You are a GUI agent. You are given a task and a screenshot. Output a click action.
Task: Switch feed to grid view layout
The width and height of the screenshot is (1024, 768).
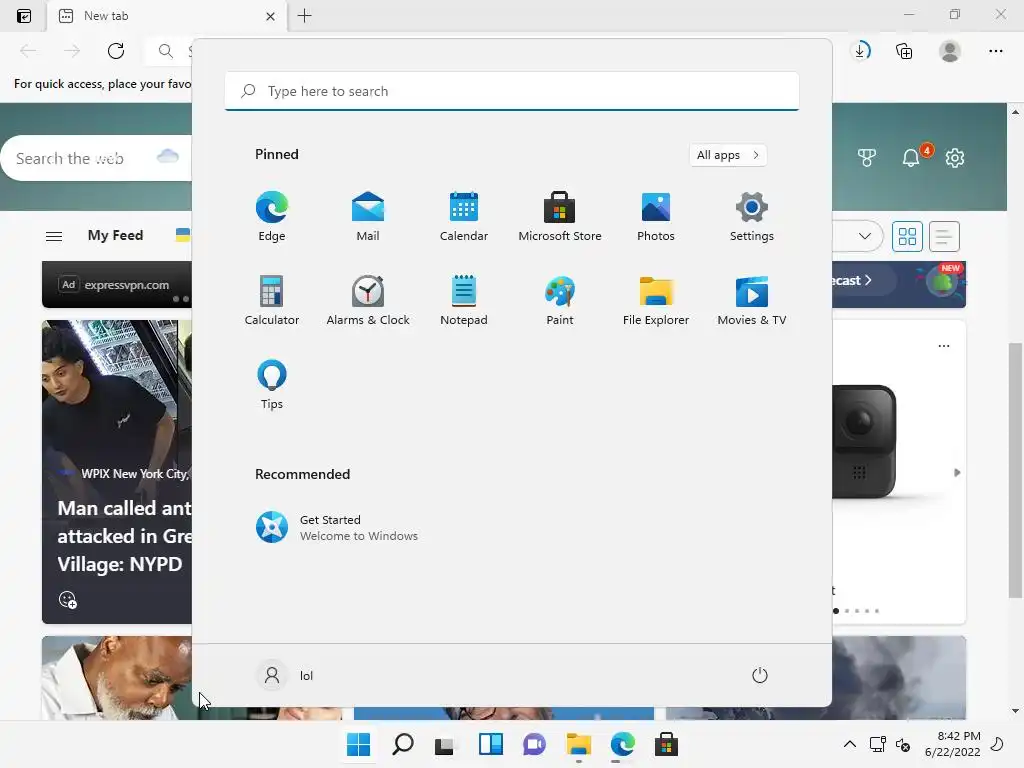[907, 236]
